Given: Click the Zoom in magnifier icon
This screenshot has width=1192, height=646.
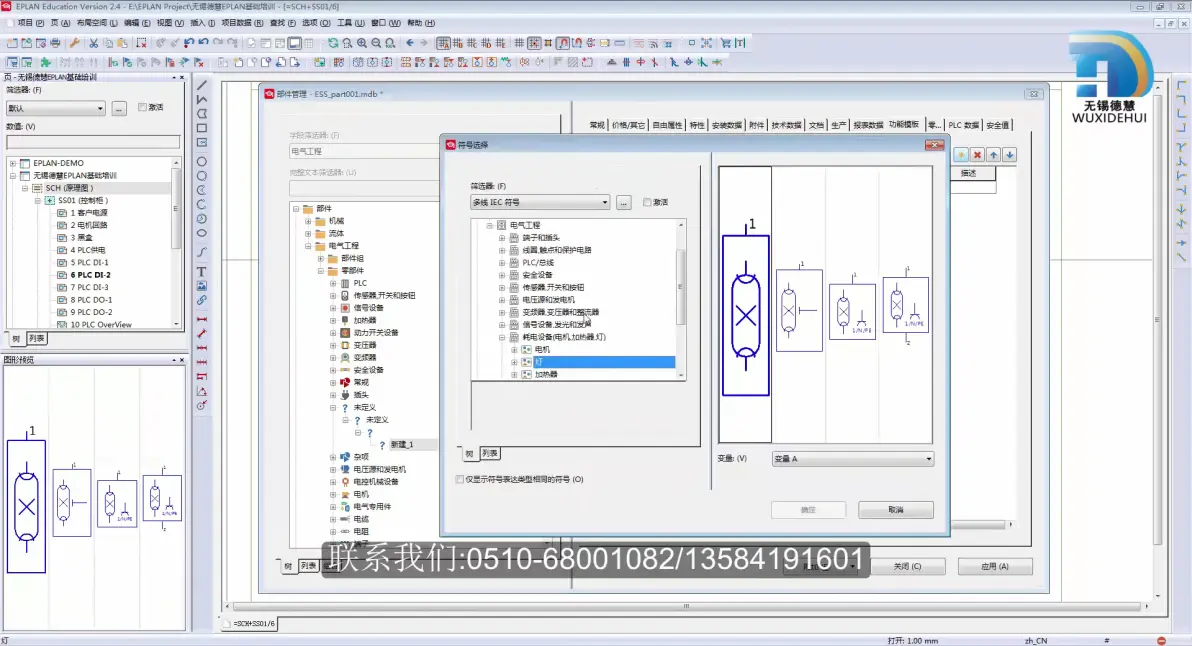Looking at the screenshot, I should point(362,43).
